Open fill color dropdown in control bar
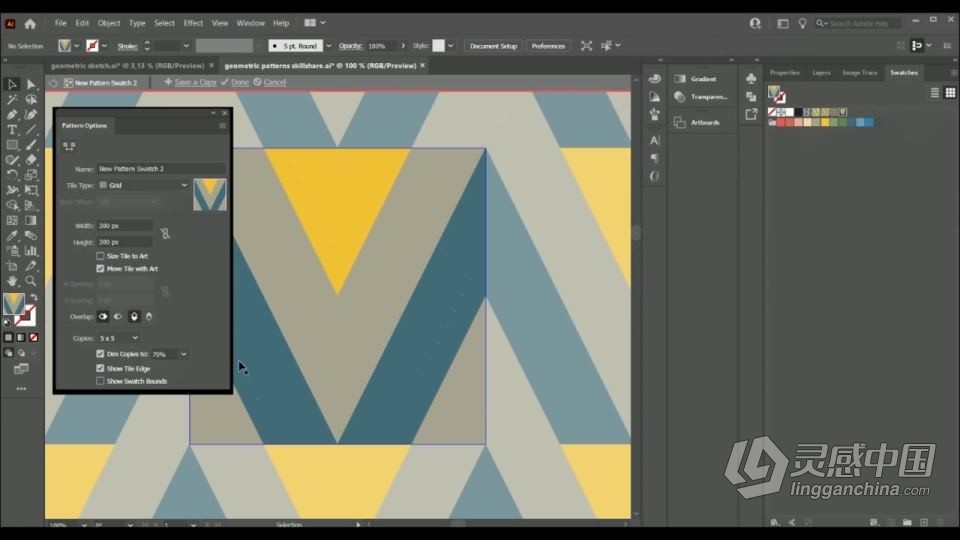The image size is (960, 540). point(77,46)
